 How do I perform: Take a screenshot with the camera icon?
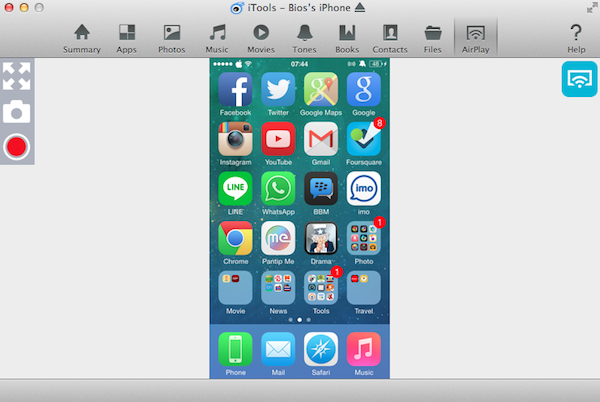[16, 112]
